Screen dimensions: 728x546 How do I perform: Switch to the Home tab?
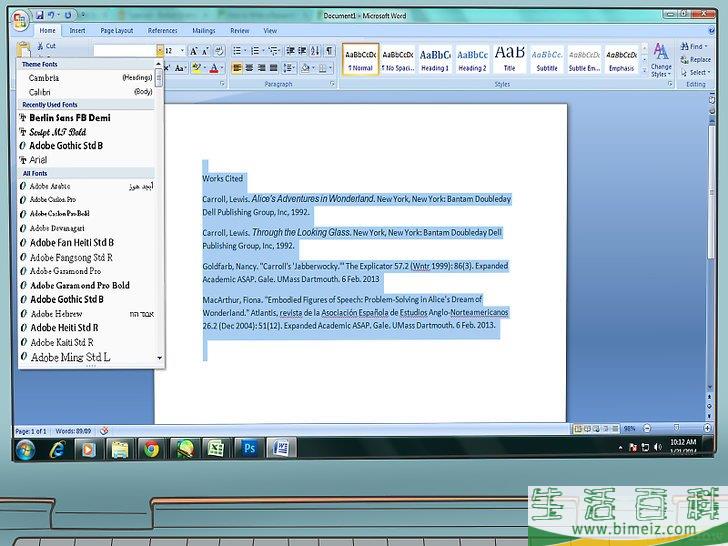[x=47, y=31]
